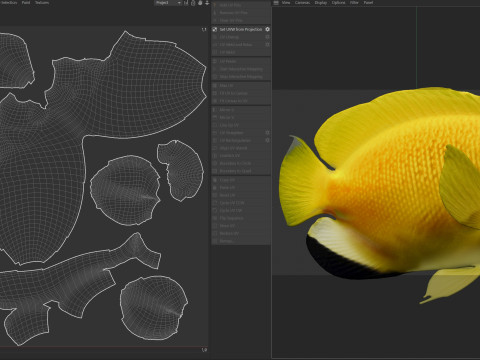Image resolution: width=480 pixels, height=360 pixels.
Task: Open the viewport View menu
Action: [286, 3]
